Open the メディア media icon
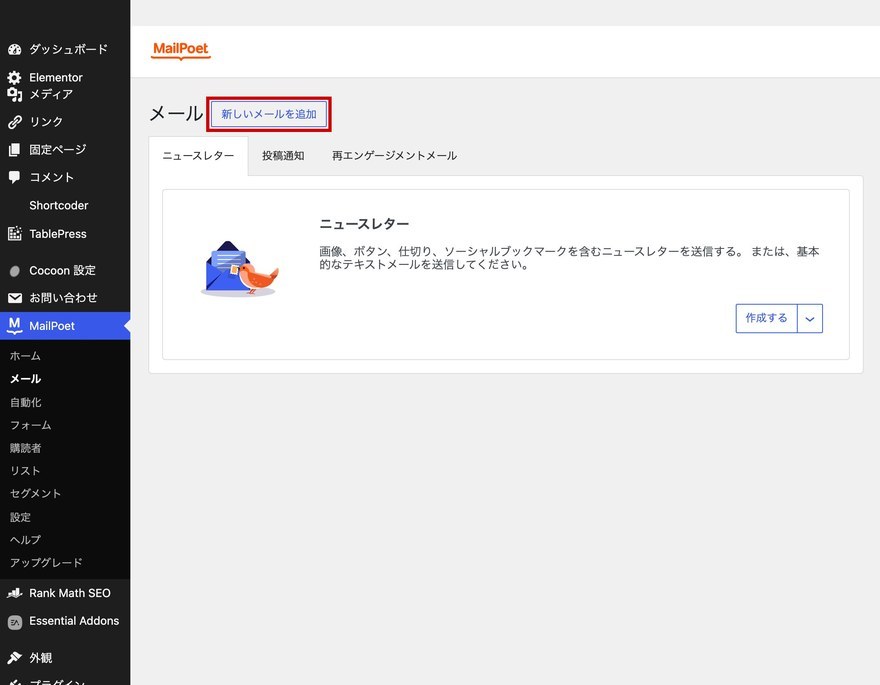 (15, 94)
